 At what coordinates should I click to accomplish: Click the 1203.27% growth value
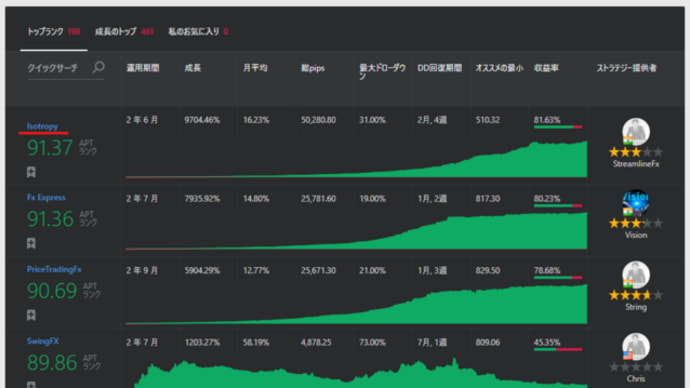click(202, 342)
